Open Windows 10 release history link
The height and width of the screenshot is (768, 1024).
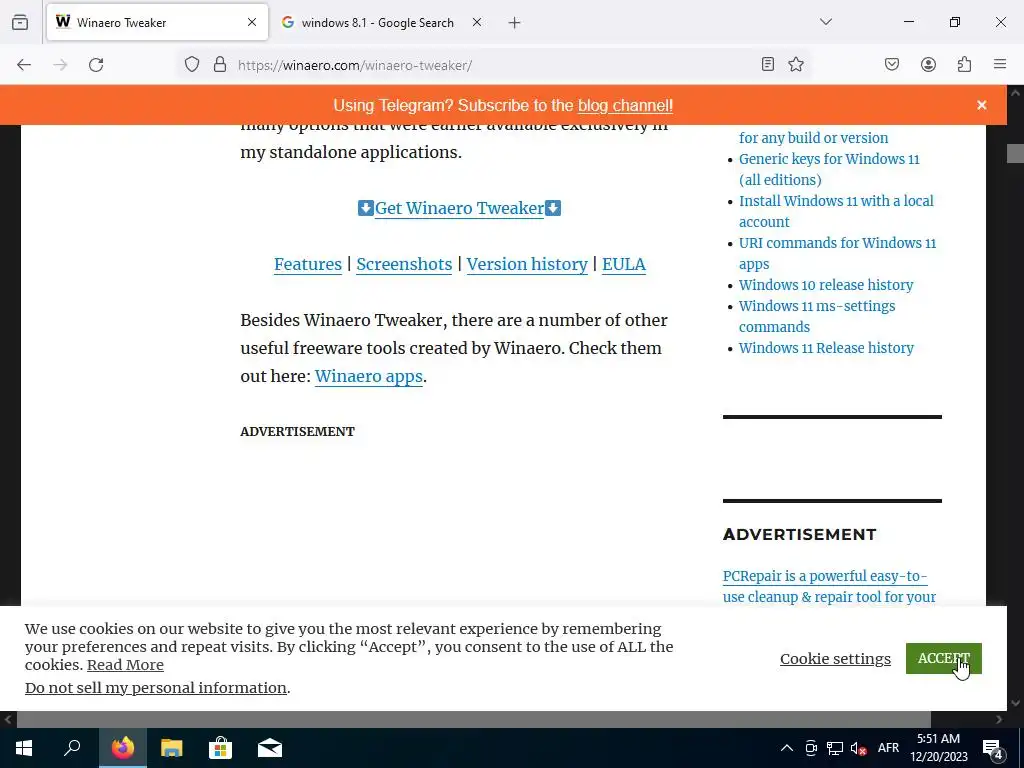tap(826, 285)
